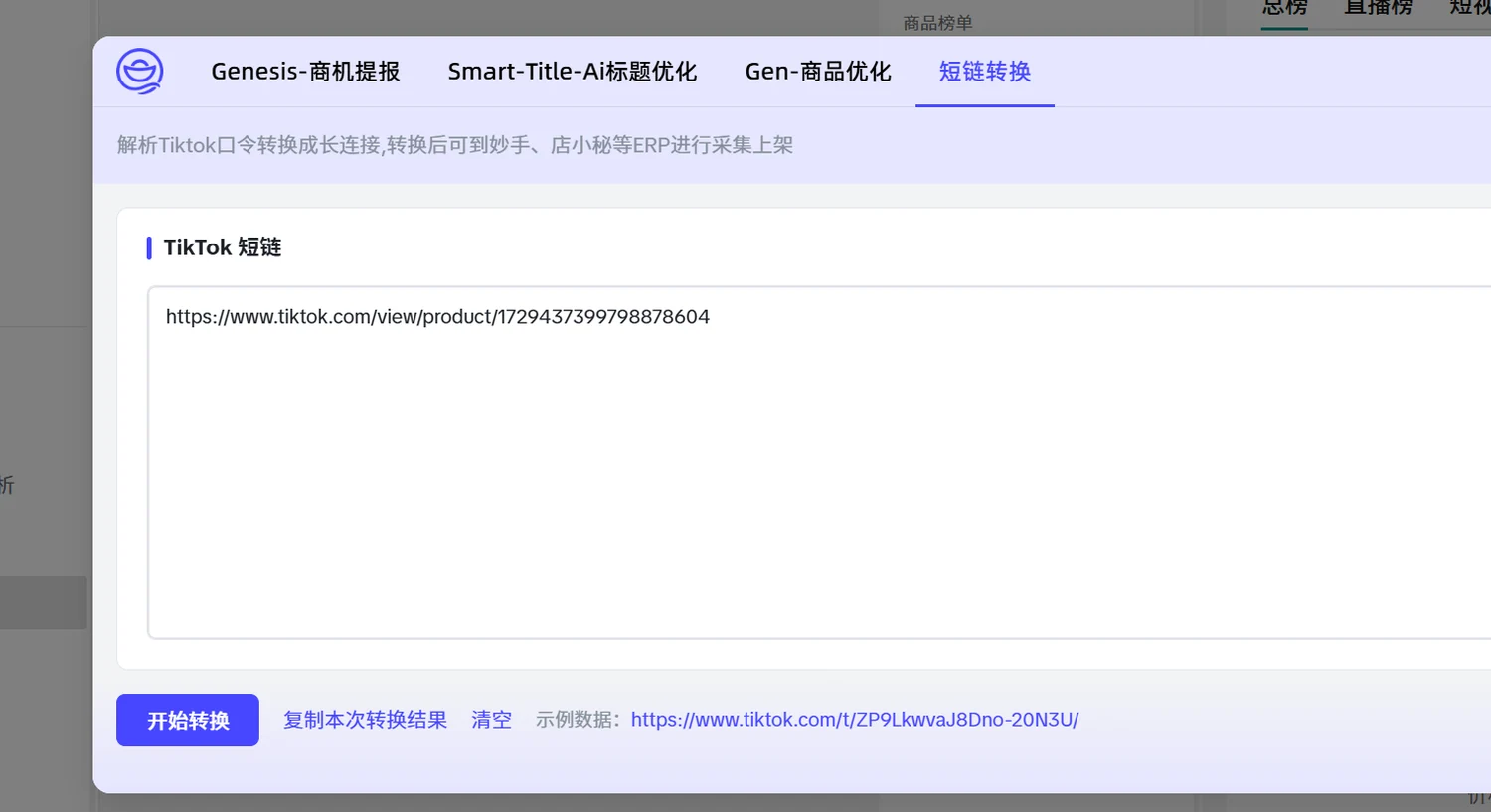Click the TikTok 短链 section heading
Screen dimensions: 1491x812
coord(223,247)
